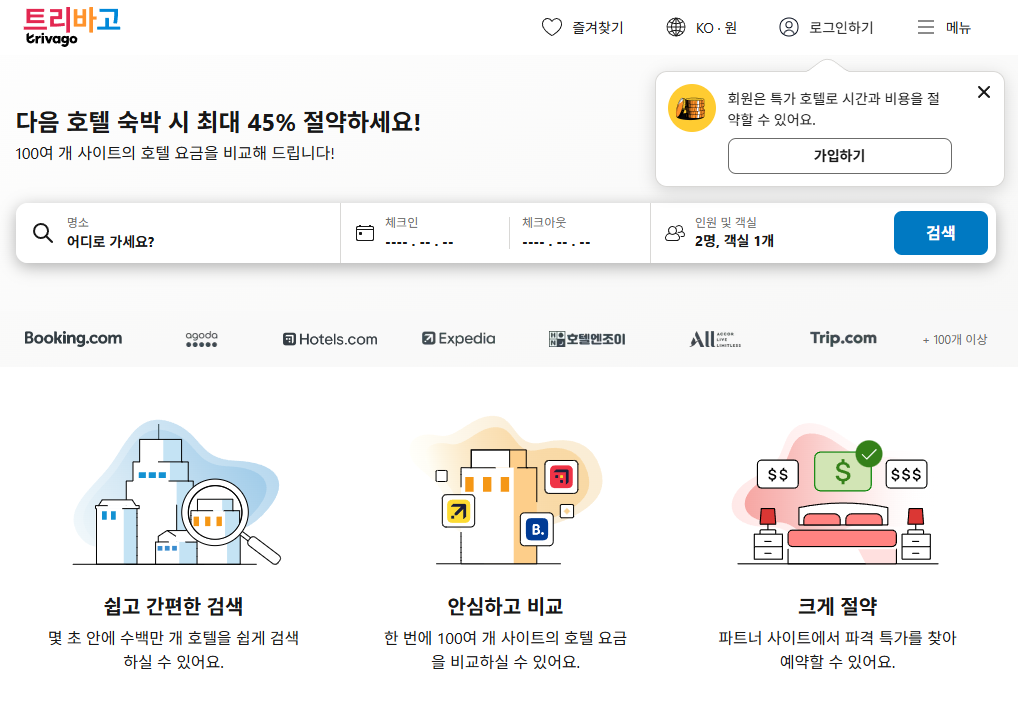
Task: Click the Booking.com partner logo
Action: point(72,339)
